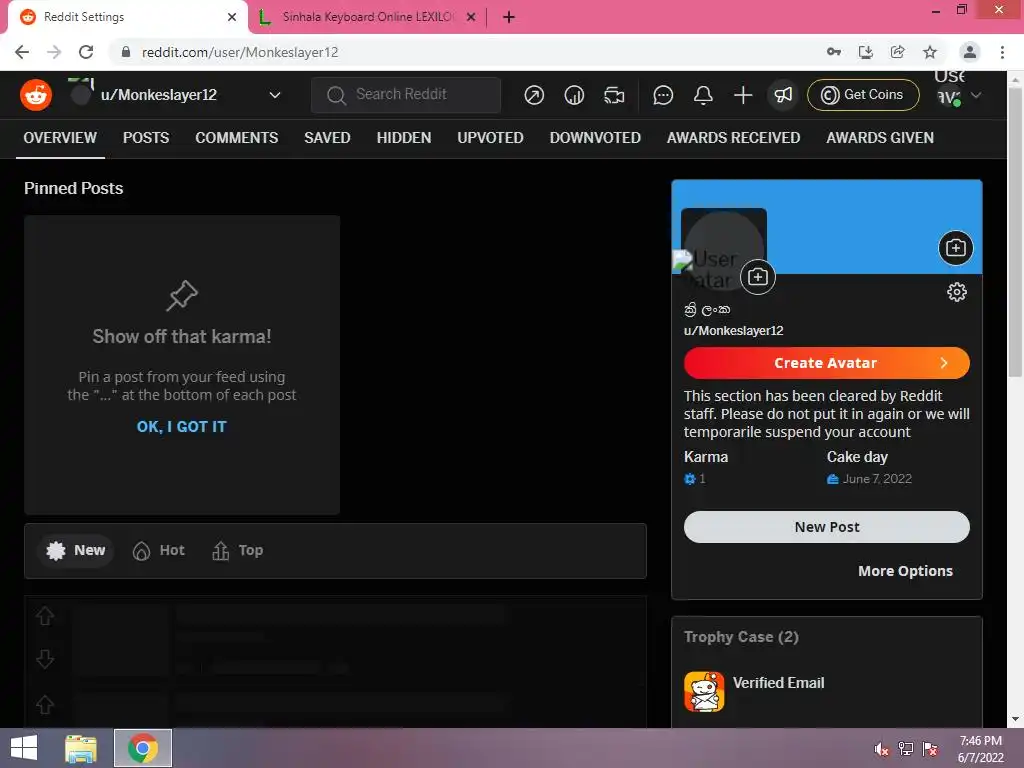Click browser back arrow
The height and width of the screenshot is (768, 1024).
point(22,52)
